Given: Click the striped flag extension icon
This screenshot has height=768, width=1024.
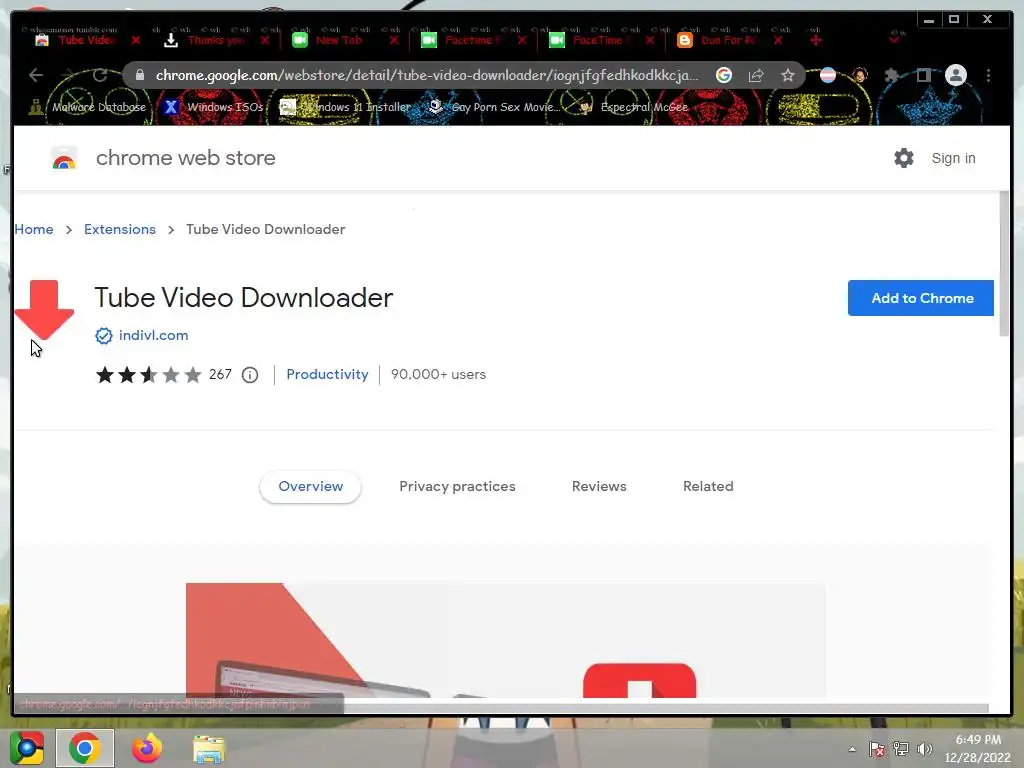Looking at the screenshot, I should [827, 75].
